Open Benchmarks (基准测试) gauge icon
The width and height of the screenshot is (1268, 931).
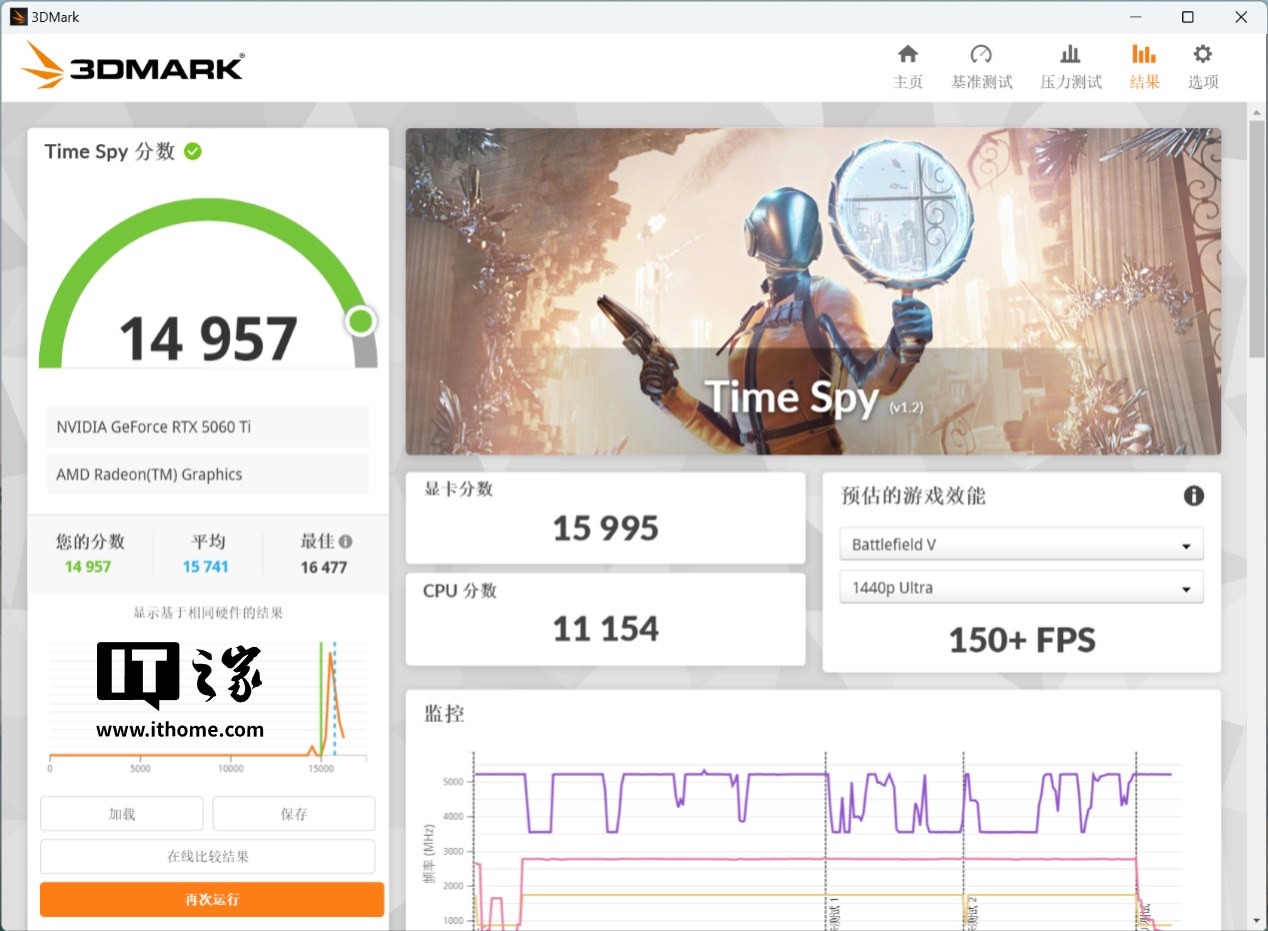(981, 54)
